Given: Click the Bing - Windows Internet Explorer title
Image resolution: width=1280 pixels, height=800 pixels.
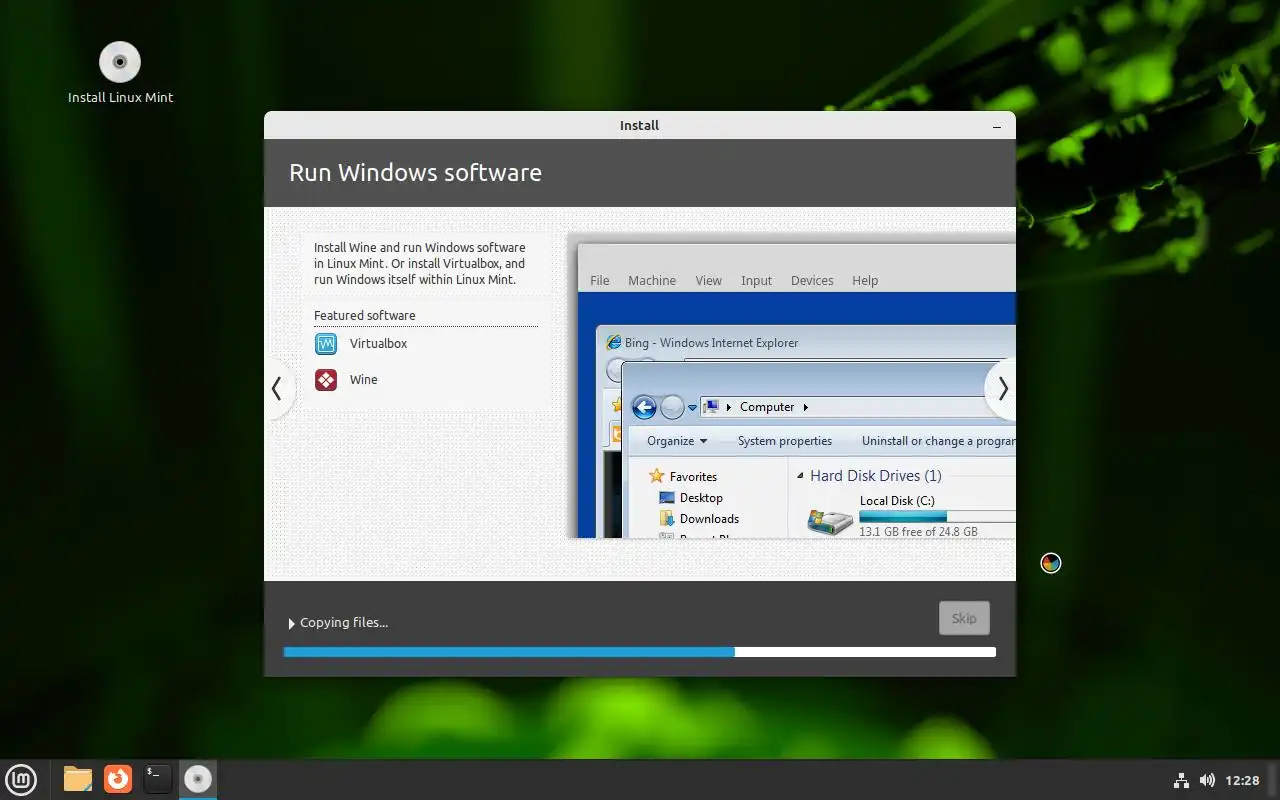Looking at the screenshot, I should tap(711, 343).
